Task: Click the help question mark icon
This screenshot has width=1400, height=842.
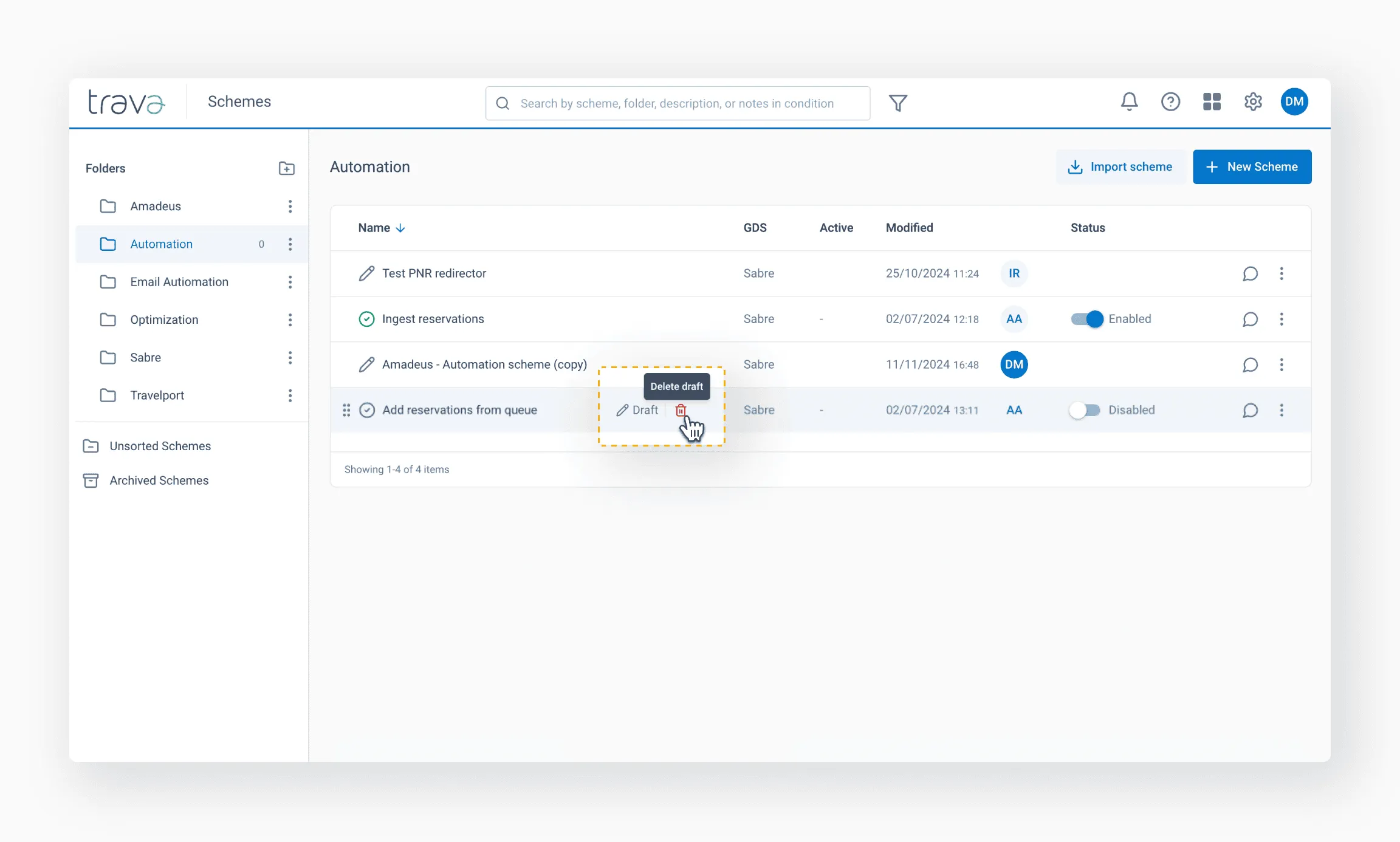Action: [1170, 101]
